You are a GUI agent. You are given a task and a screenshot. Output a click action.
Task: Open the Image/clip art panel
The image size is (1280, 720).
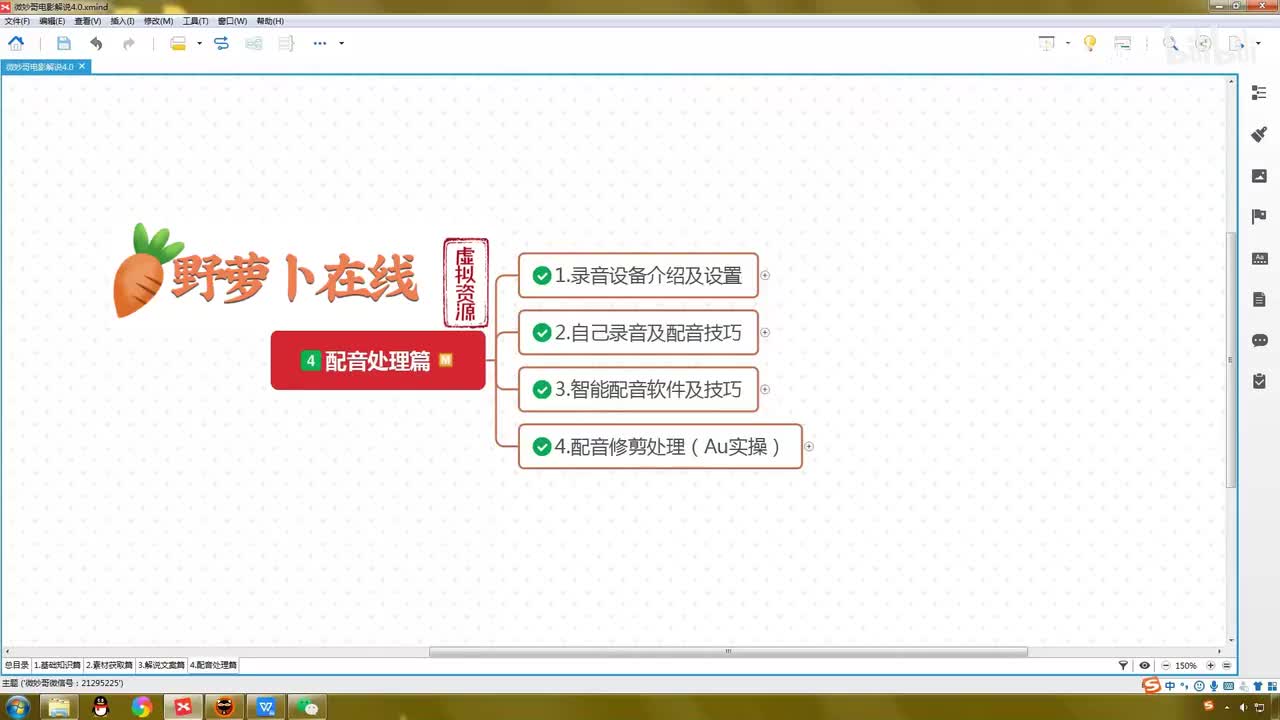[x=1259, y=176]
